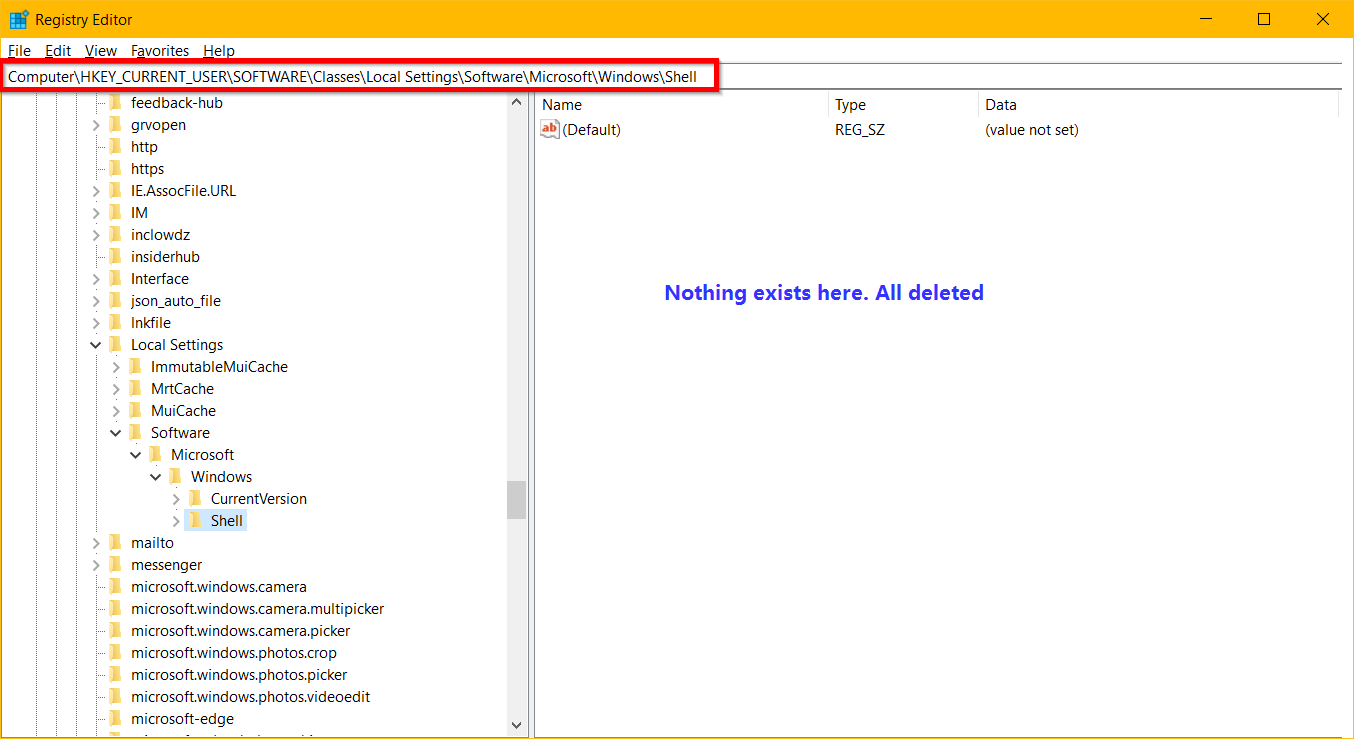The width and height of the screenshot is (1354, 739).
Task: Click the Microsoft folder icon
Action: [156, 455]
